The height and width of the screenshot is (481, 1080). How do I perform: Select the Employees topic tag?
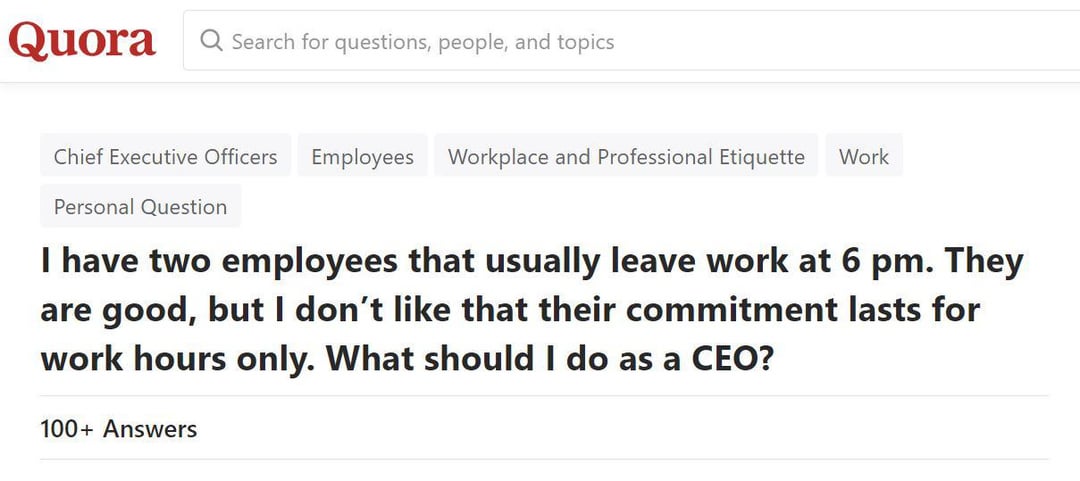(x=362, y=157)
